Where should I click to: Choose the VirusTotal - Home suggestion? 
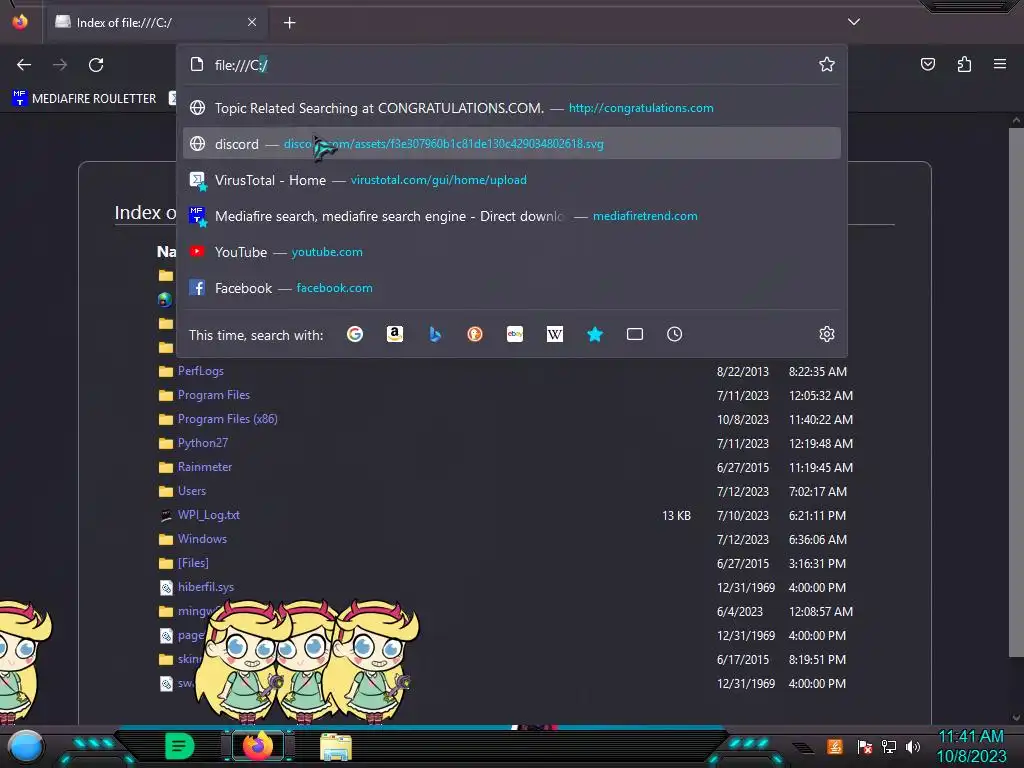(x=511, y=180)
